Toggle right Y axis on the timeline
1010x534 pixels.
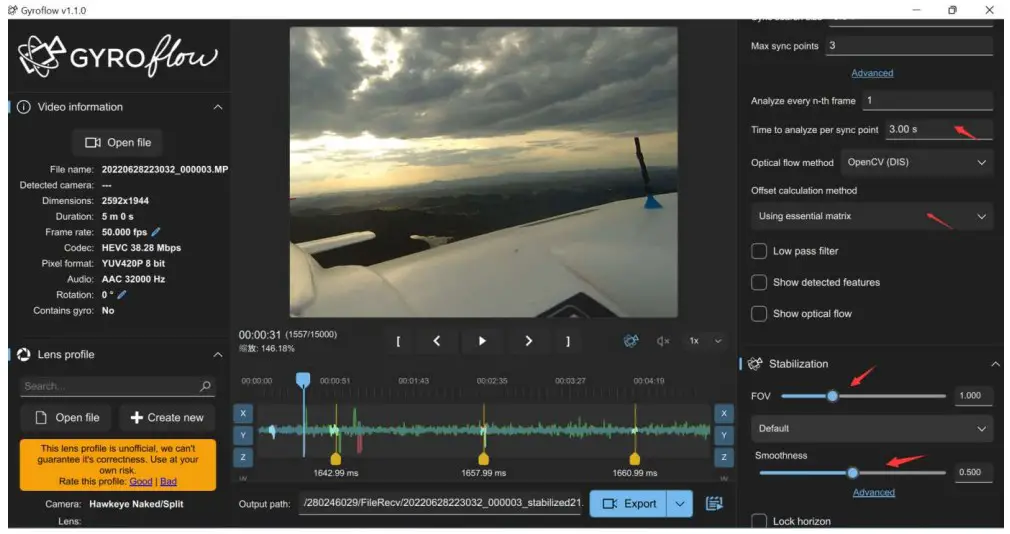click(x=723, y=435)
